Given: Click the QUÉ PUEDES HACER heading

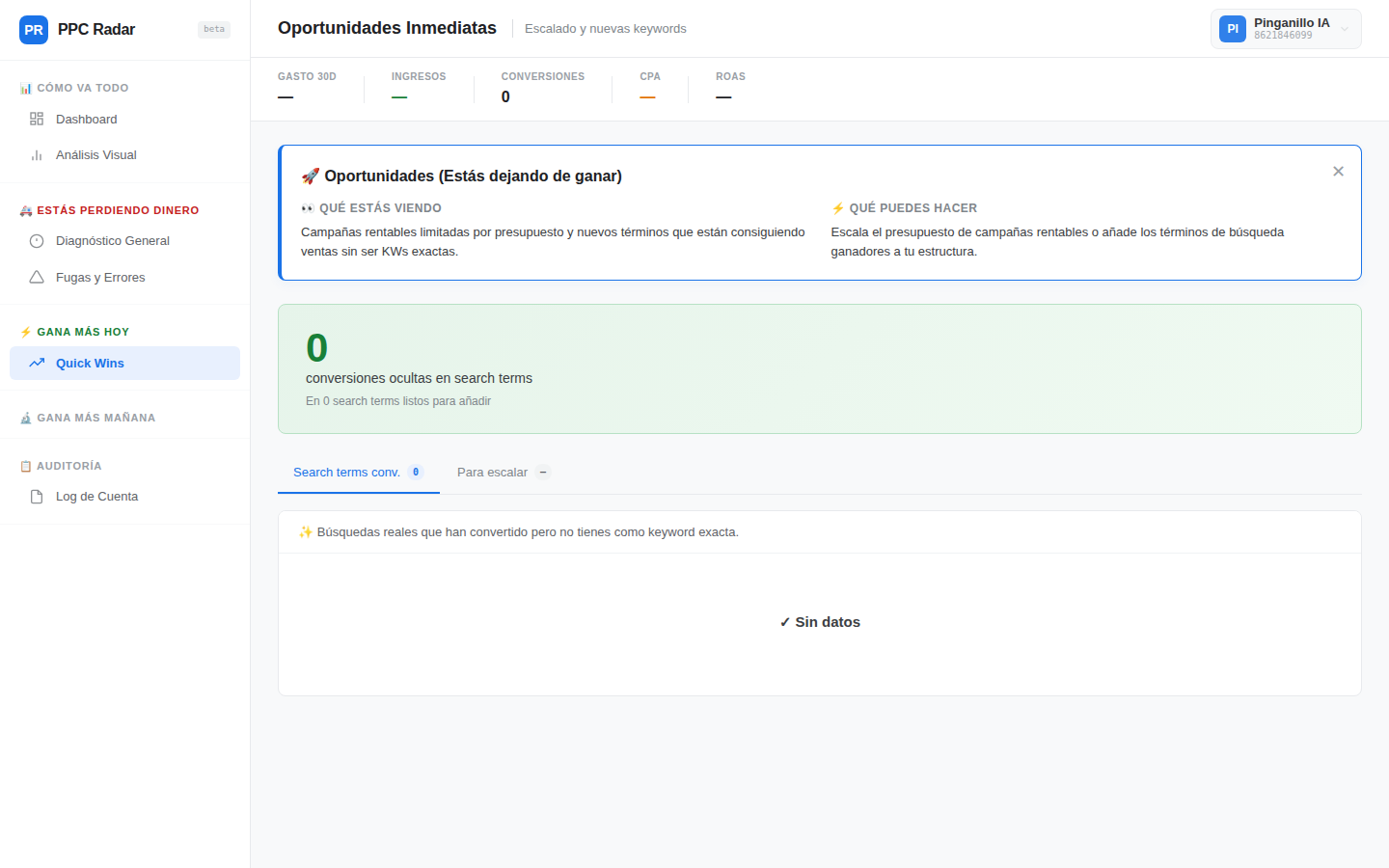Looking at the screenshot, I should pyautogui.click(x=904, y=208).
